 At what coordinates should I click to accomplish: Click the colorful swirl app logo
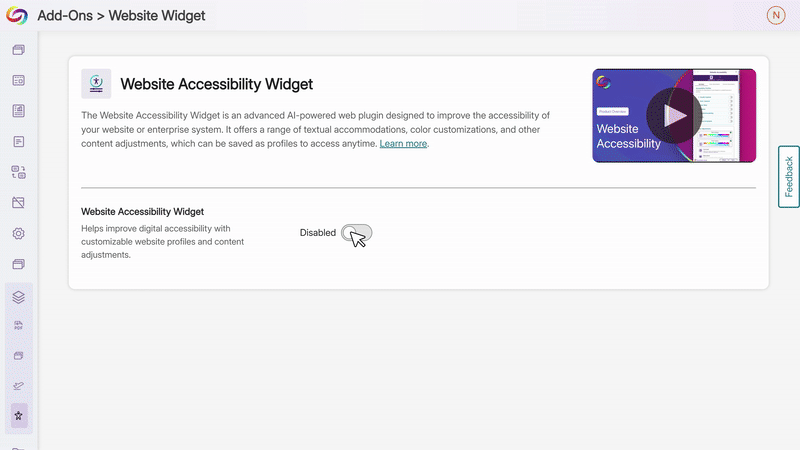pyautogui.click(x=17, y=15)
